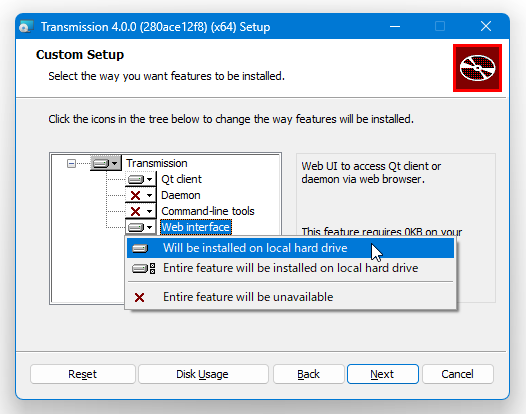This screenshot has height=414, width=526.
Task: Collapse the Transmission tree node
Action: point(71,163)
